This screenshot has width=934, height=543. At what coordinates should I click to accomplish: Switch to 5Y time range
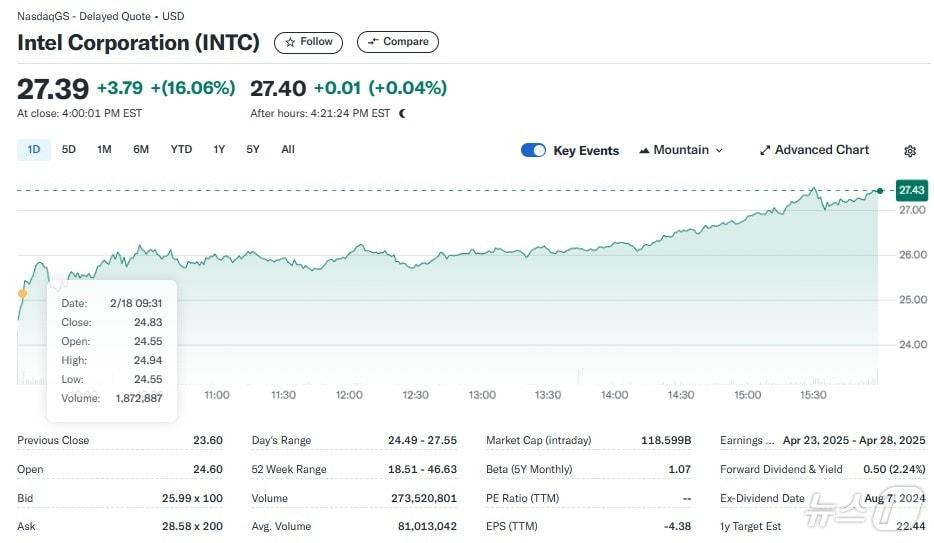click(253, 150)
